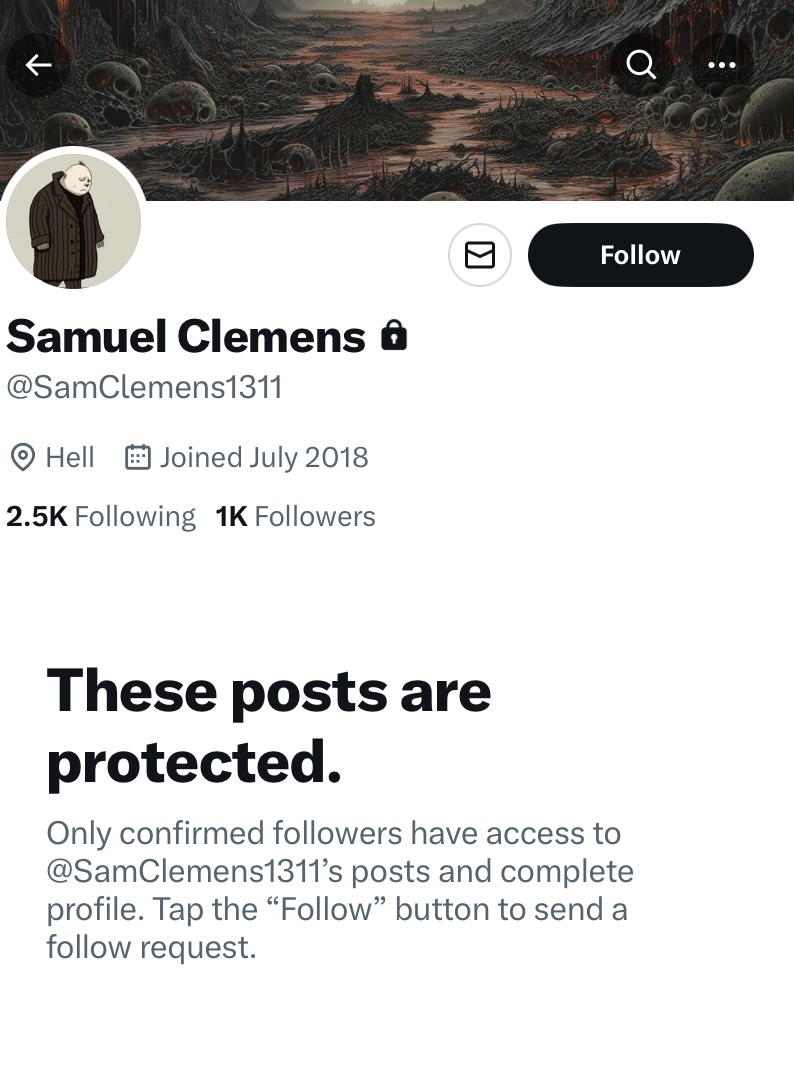Tap the back arrow
The height and width of the screenshot is (1082, 794).
point(38,66)
